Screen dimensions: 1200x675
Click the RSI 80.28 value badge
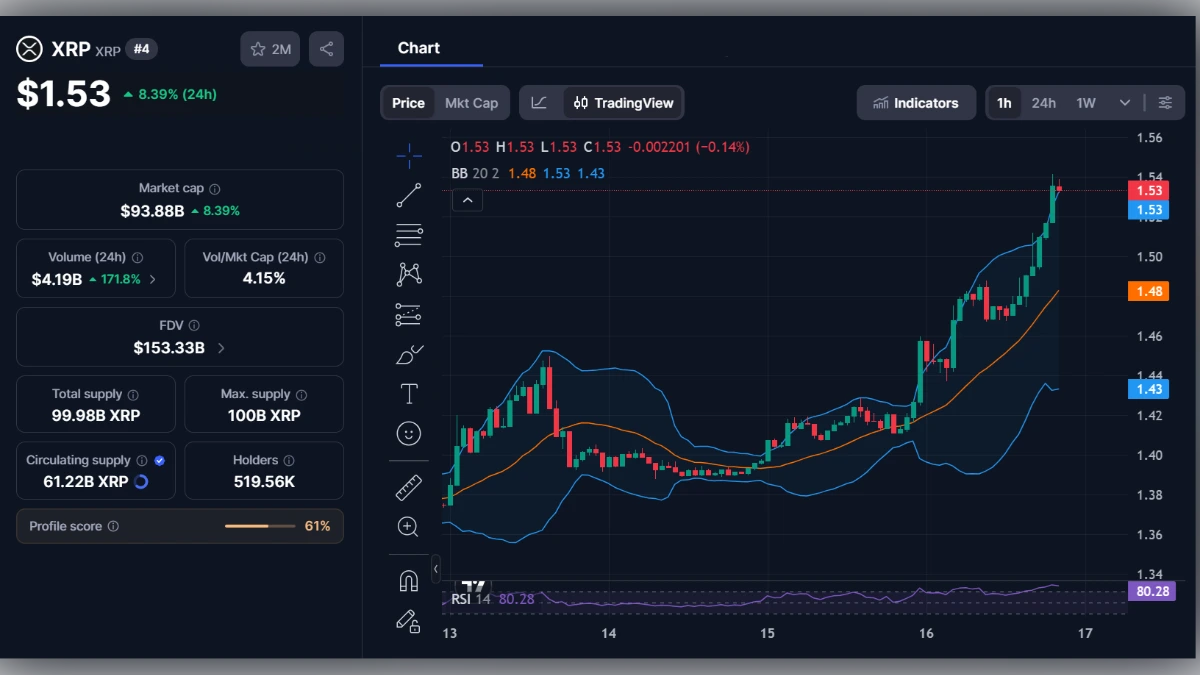click(1151, 591)
